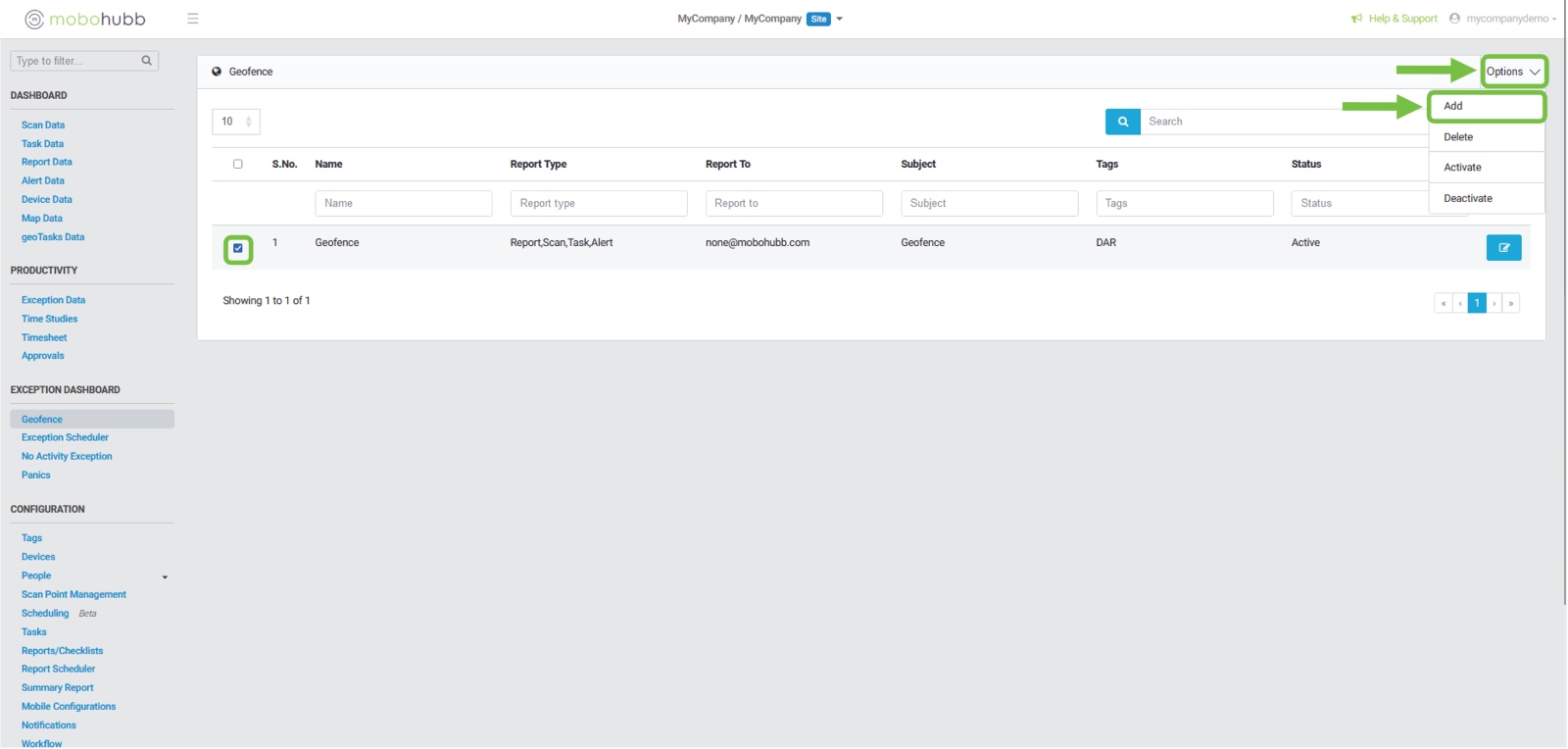Click the user profile icon next to mycompanydemo
Image resolution: width=1568 pixels, height=749 pixels.
(x=1454, y=19)
